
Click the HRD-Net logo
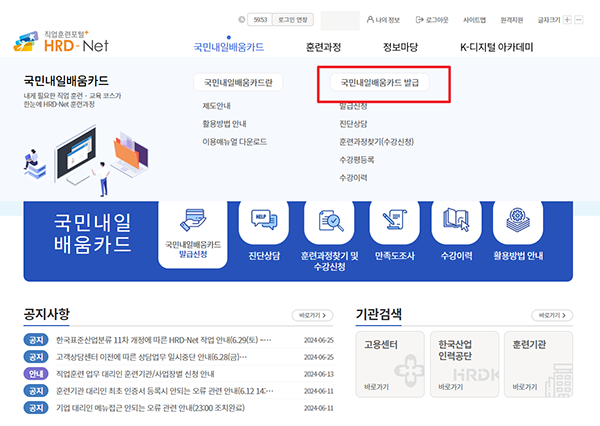[61, 42]
